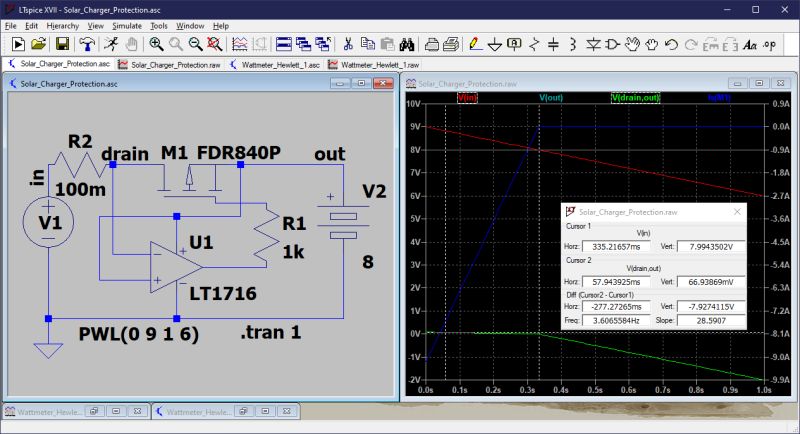The height and width of the screenshot is (434, 800).
Task: Click the LT1716 comparator label
Action: coord(223,293)
